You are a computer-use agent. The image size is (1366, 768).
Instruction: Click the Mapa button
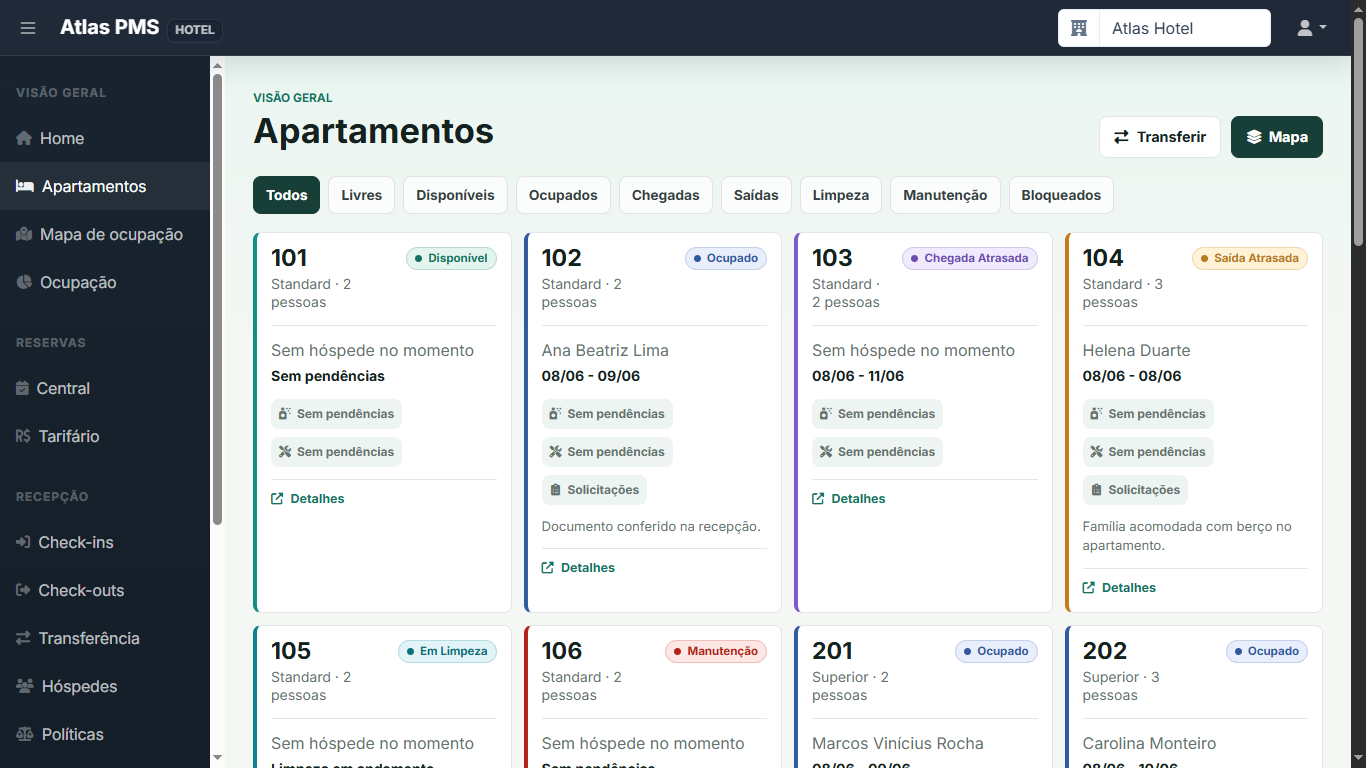point(1277,137)
